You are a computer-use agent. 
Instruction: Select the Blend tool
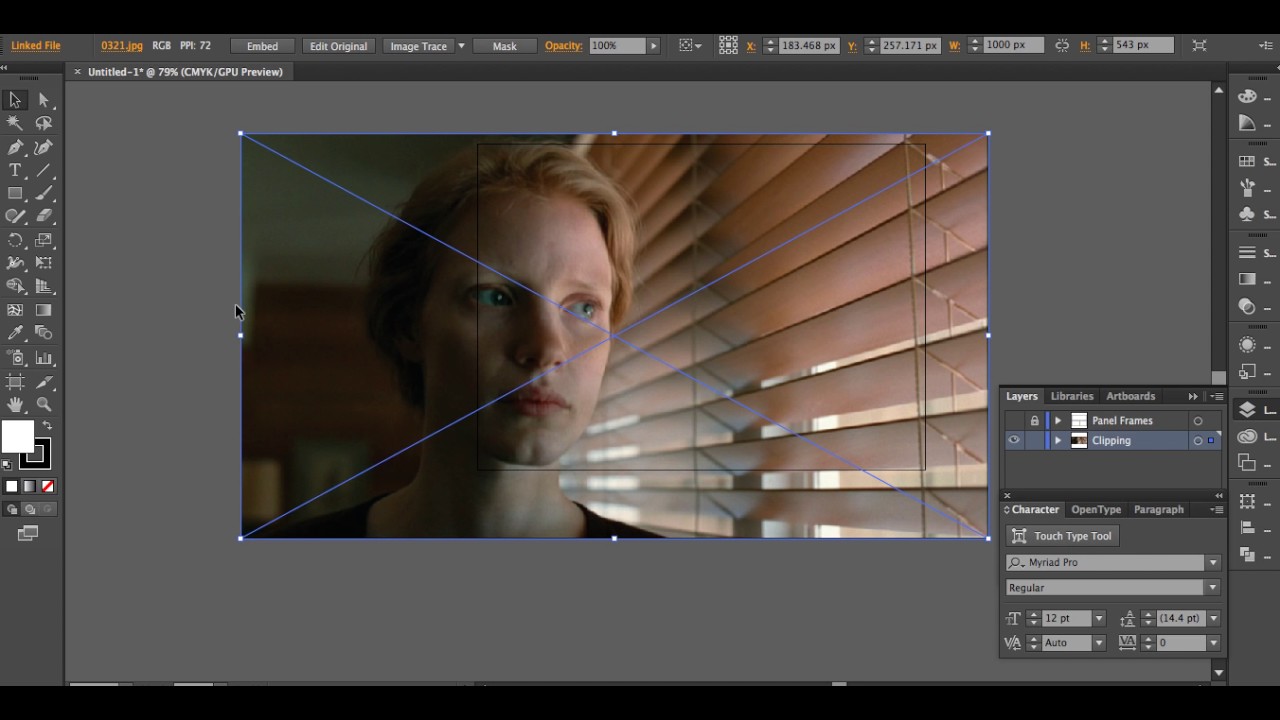point(44,333)
